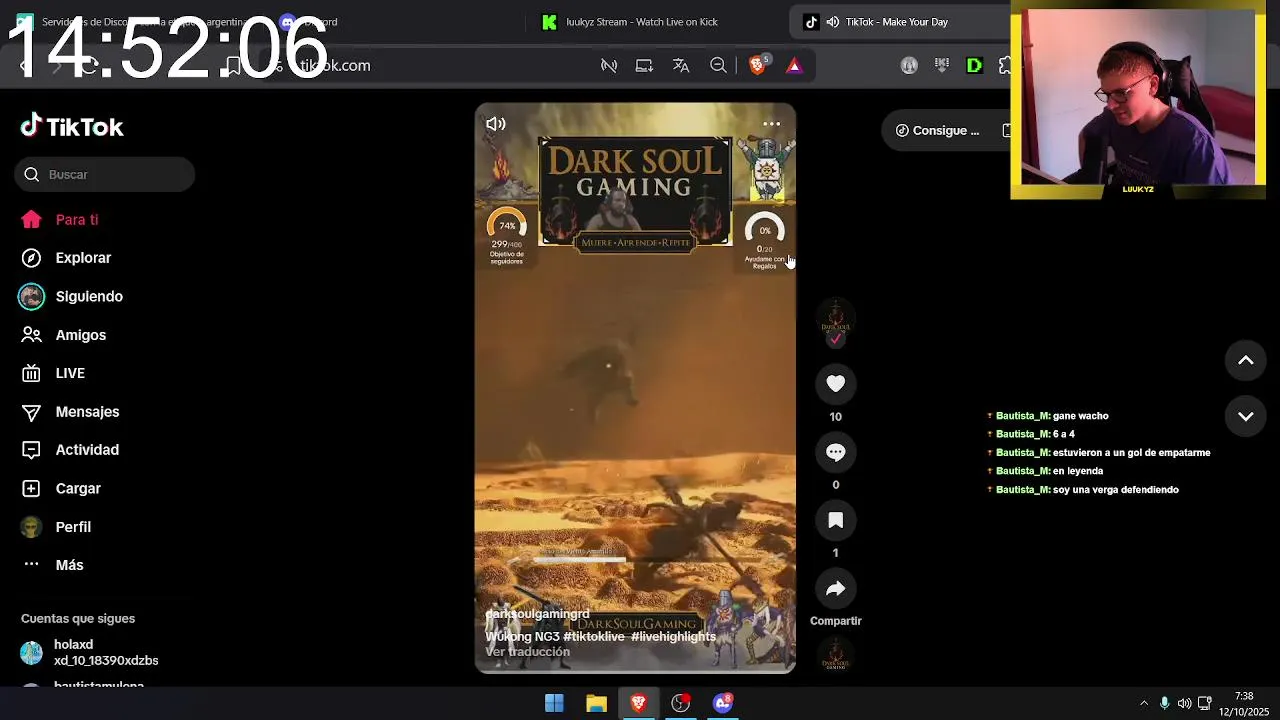Open the Brave Rewards triangle icon
The image size is (1280, 720).
(x=794, y=66)
